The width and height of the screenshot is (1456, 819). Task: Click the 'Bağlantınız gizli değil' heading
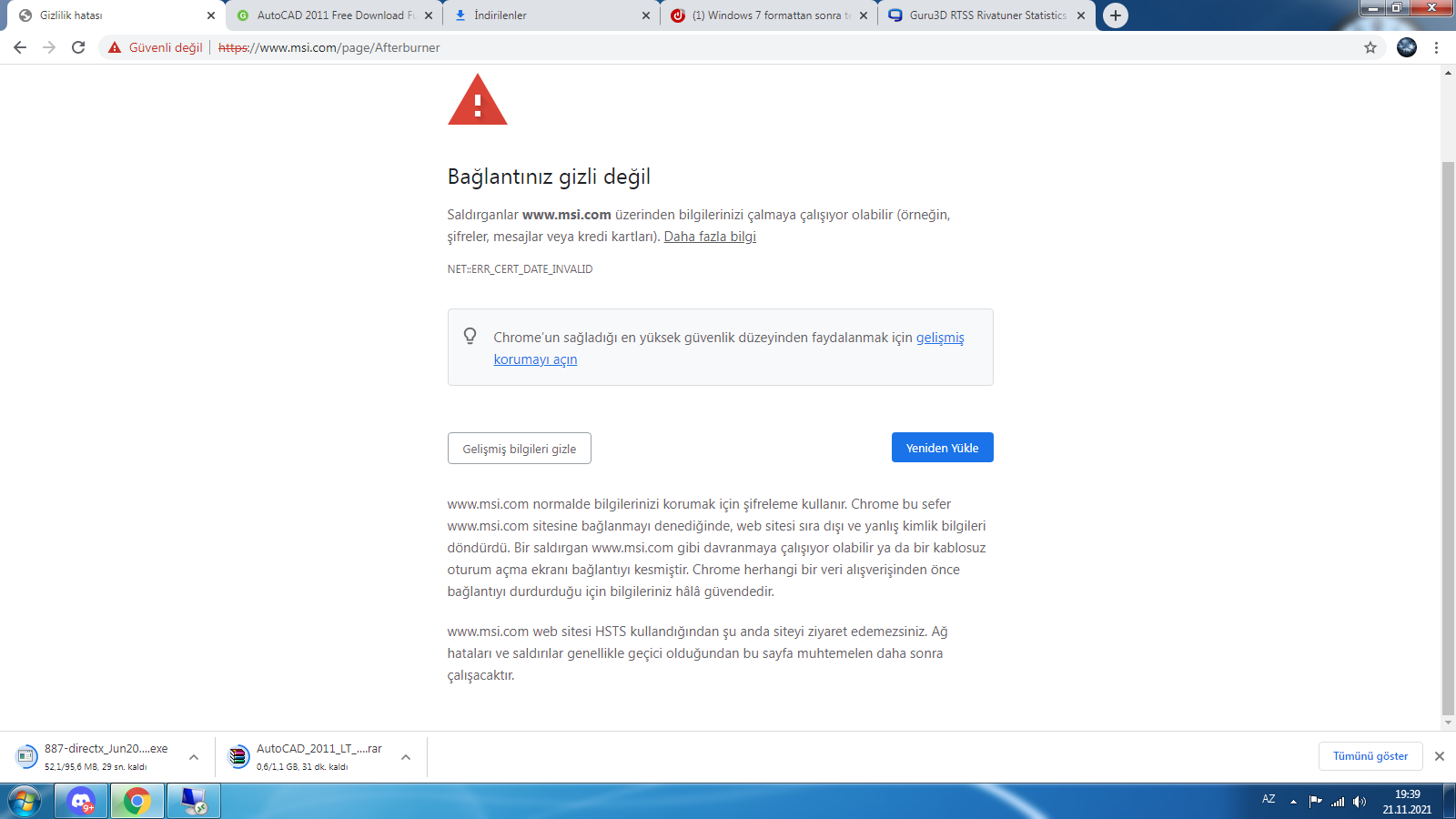coord(549,177)
